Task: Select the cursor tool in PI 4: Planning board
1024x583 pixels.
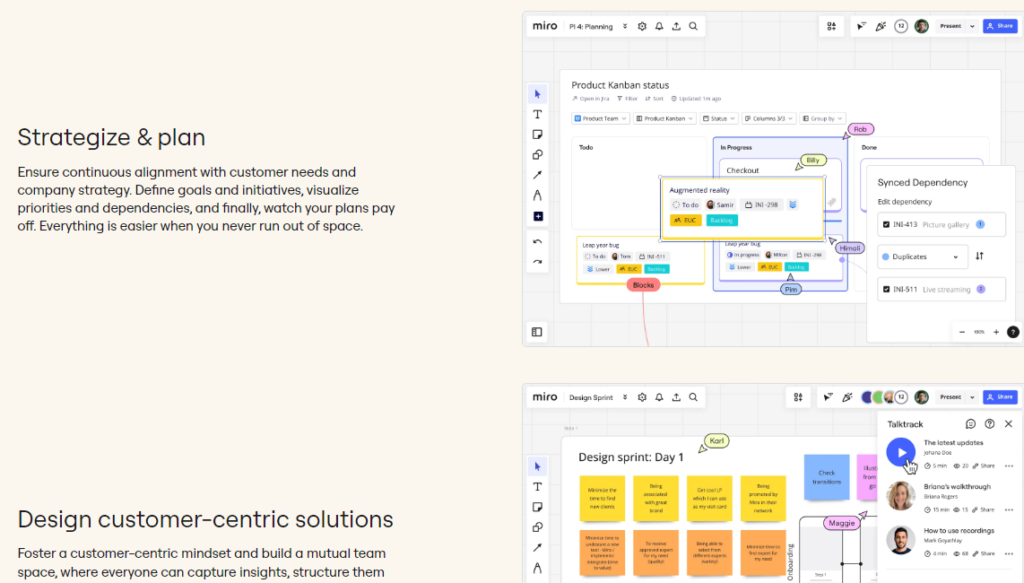Action: pyautogui.click(x=537, y=94)
